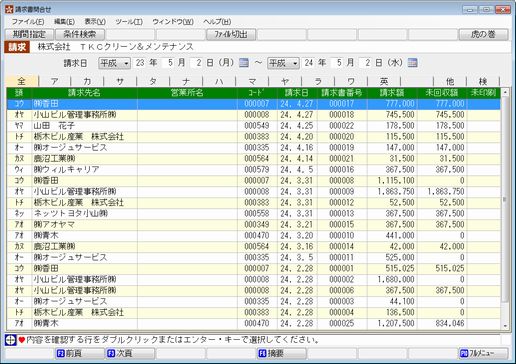Select the ワ index tab
Image resolution: width=516 pixels, height=364 pixels.
click(351, 81)
